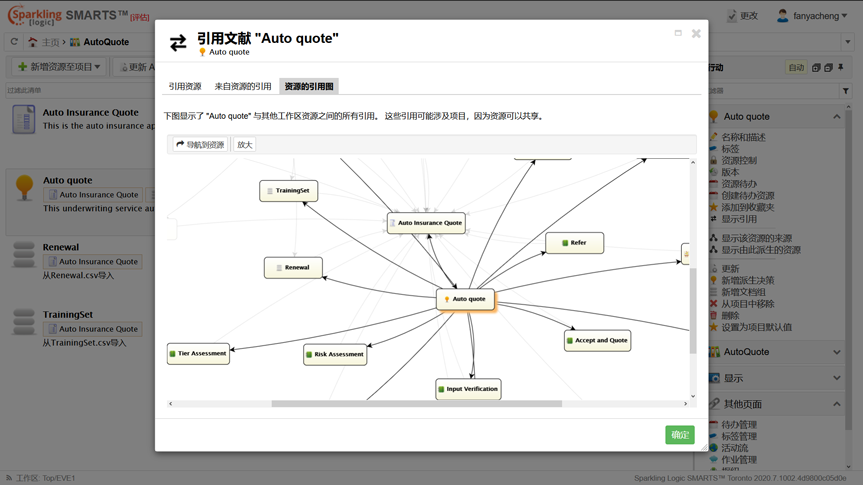Click the Renewal node in graph
The image size is (863, 485).
(x=293, y=268)
